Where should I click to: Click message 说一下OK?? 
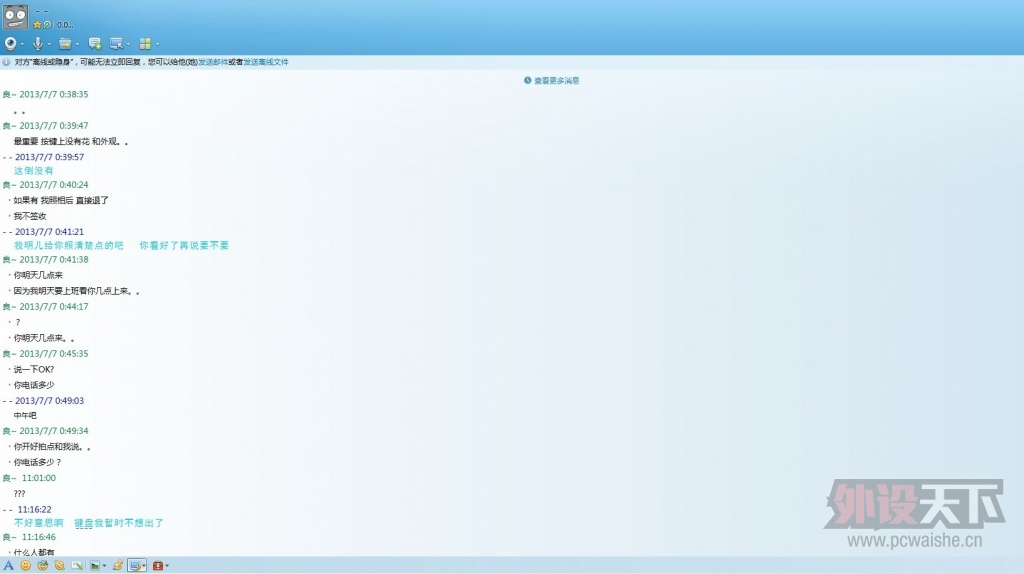(34, 370)
